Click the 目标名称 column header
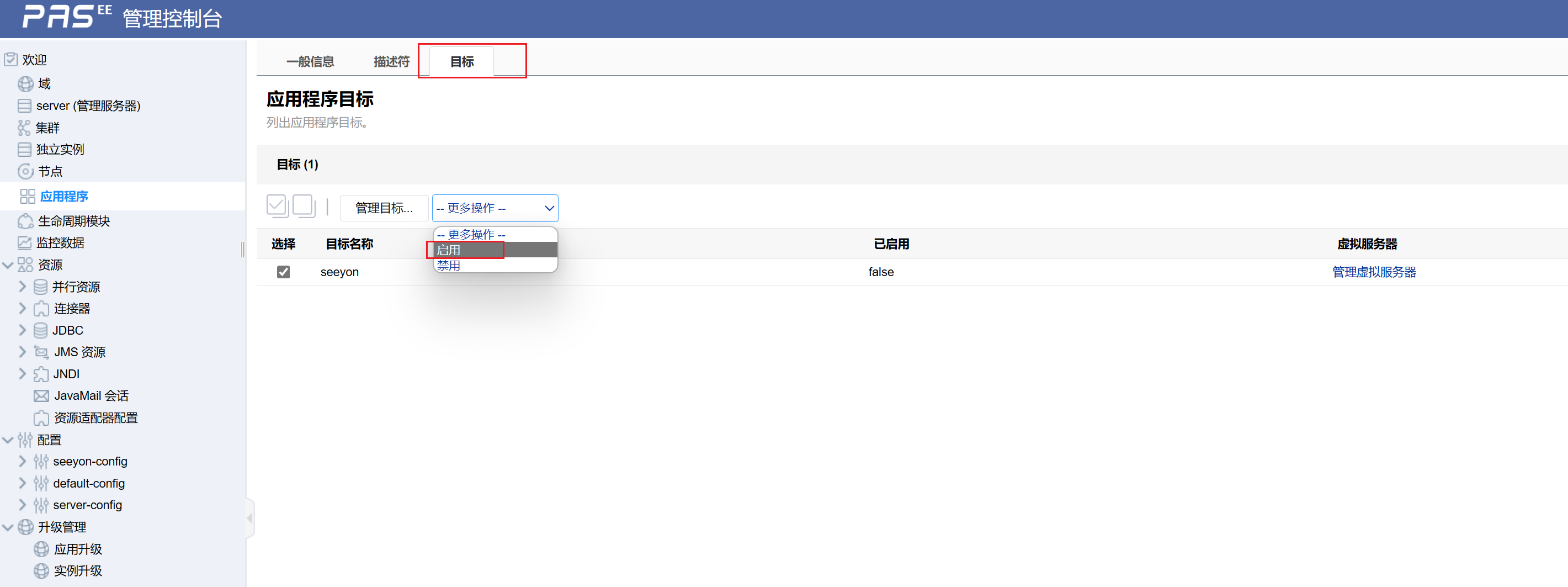The height and width of the screenshot is (587, 1568). tap(349, 244)
